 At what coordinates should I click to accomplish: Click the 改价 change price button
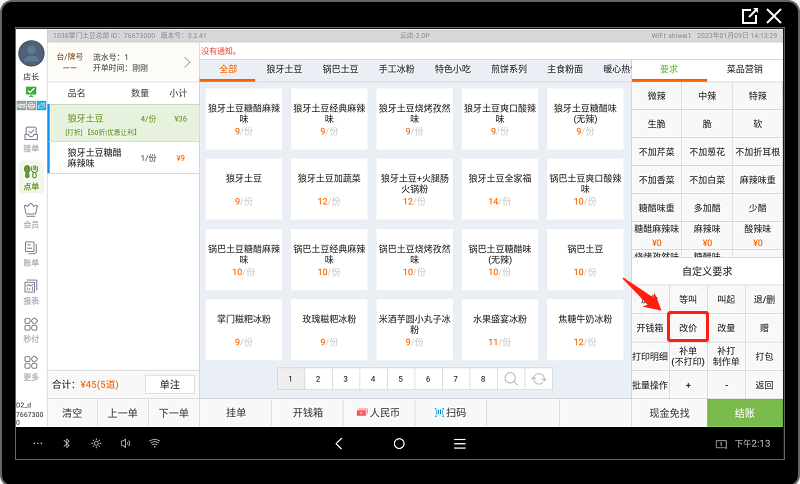(688, 327)
